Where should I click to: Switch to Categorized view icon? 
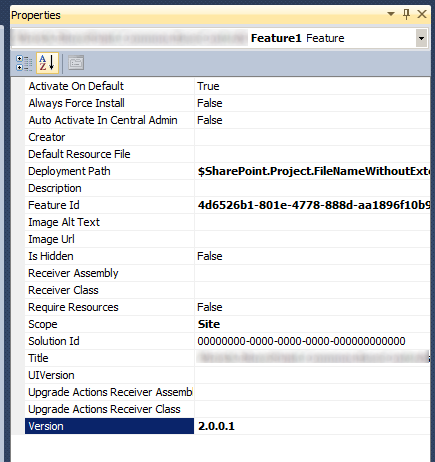[x=24, y=63]
